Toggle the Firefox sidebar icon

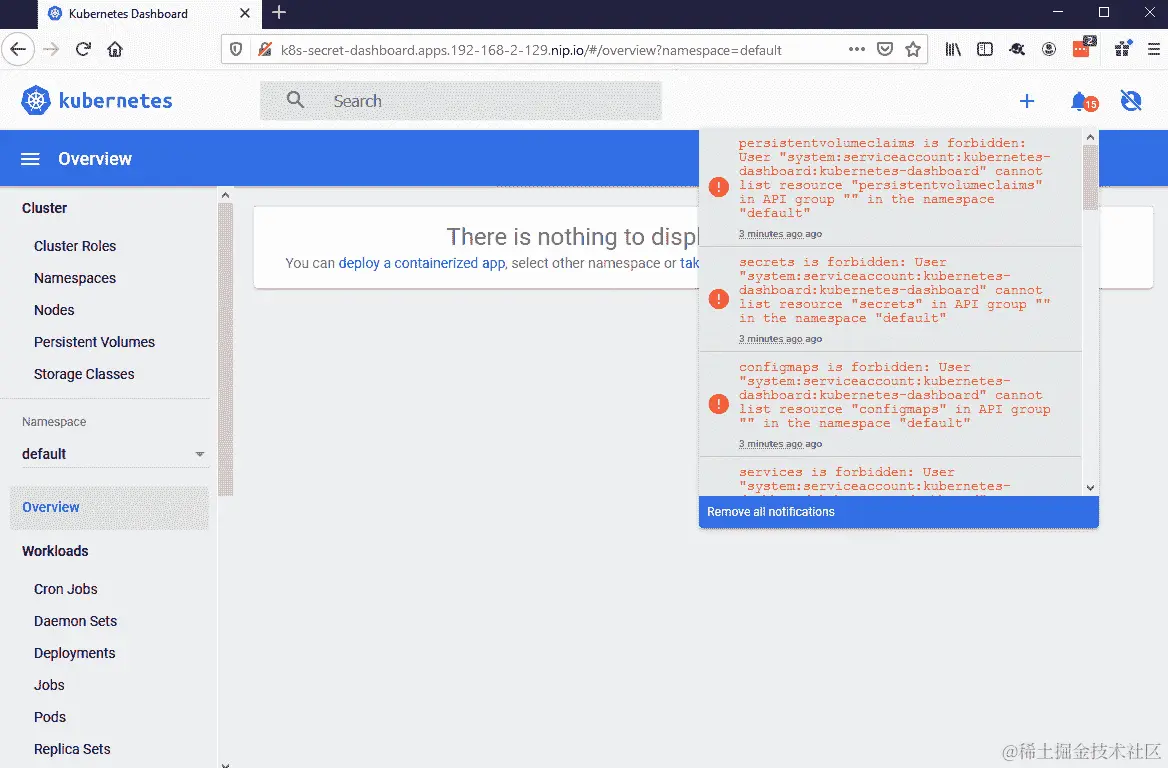point(985,49)
